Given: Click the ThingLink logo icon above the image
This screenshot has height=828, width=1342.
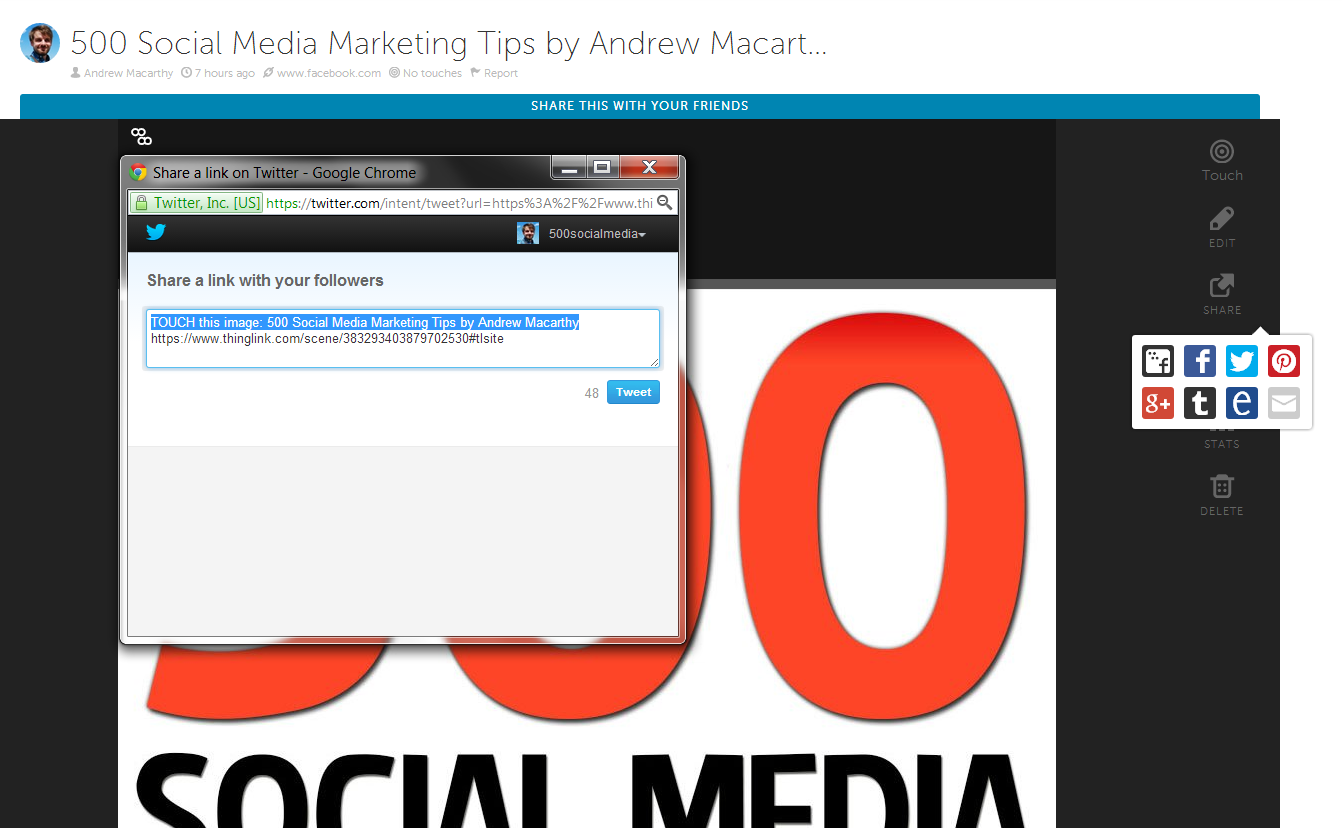Looking at the screenshot, I should pos(142,136).
